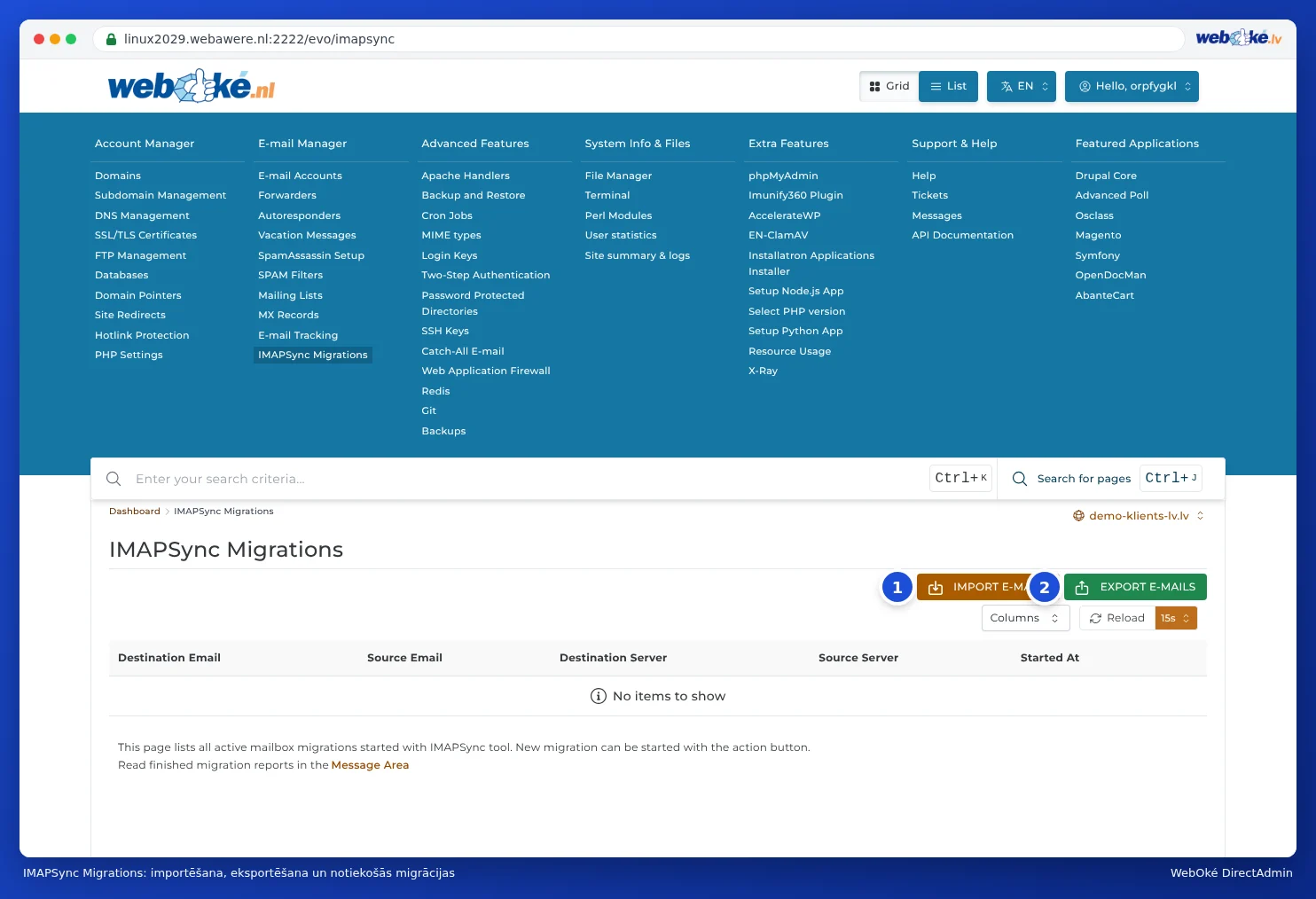Switch to Grid layout view
Screen dimensions: 1316x899
click(889, 86)
